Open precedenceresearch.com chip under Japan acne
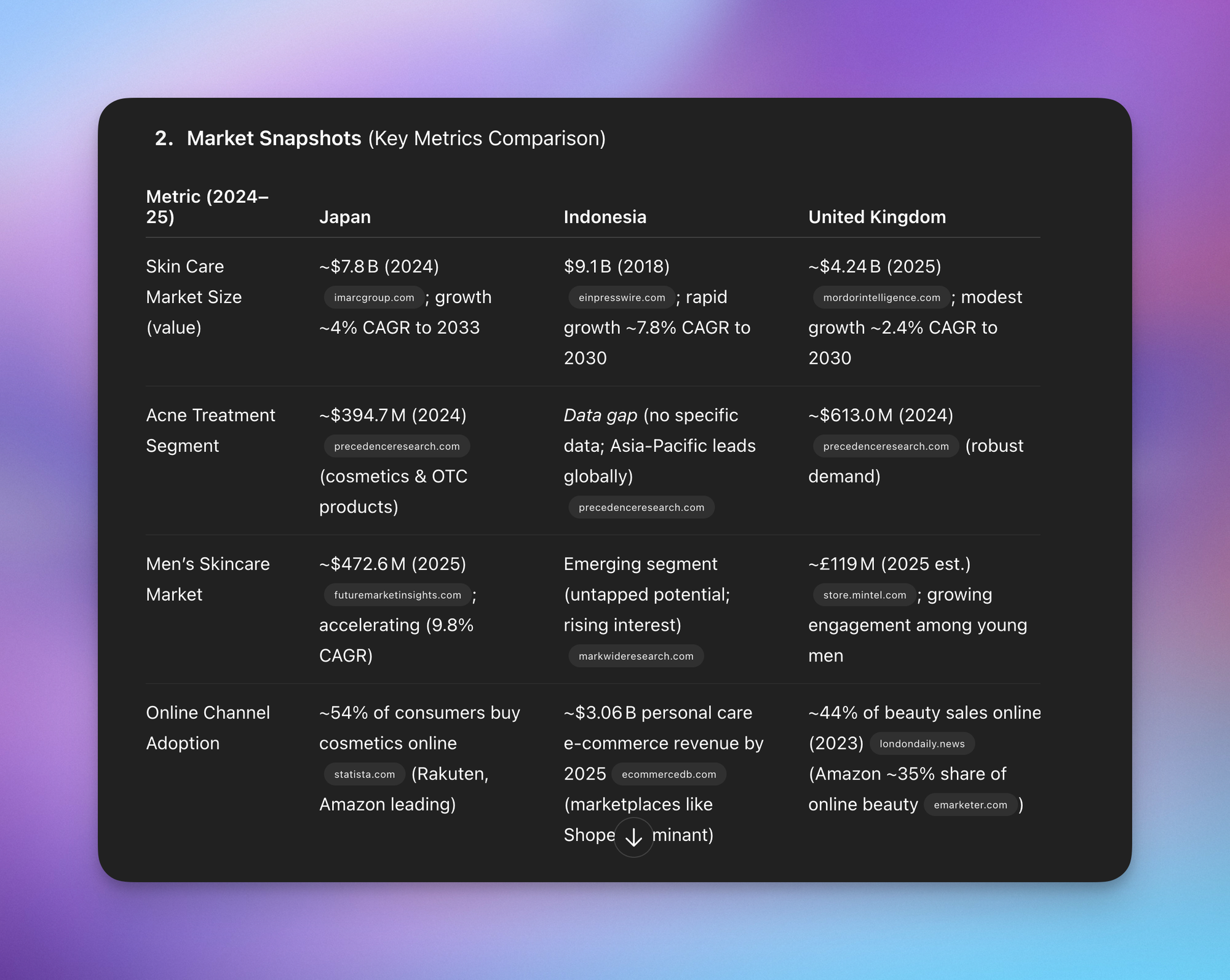Viewport: 1230px width, 980px height. pyautogui.click(x=397, y=446)
